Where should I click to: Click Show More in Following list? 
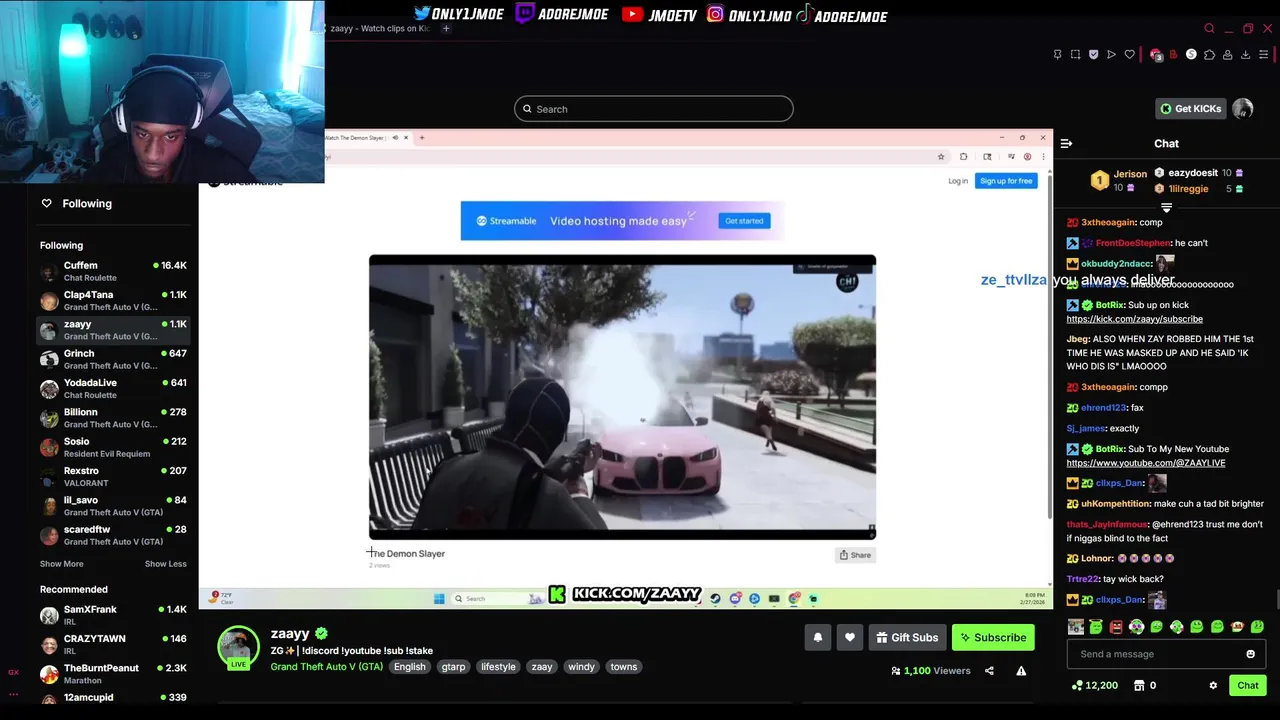61,564
